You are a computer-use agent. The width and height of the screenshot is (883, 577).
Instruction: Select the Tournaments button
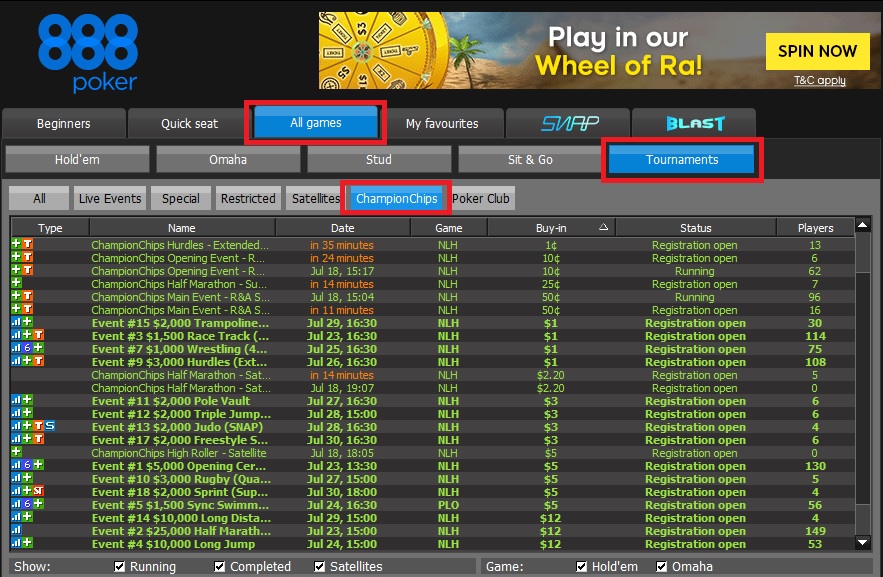[x=681, y=159]
